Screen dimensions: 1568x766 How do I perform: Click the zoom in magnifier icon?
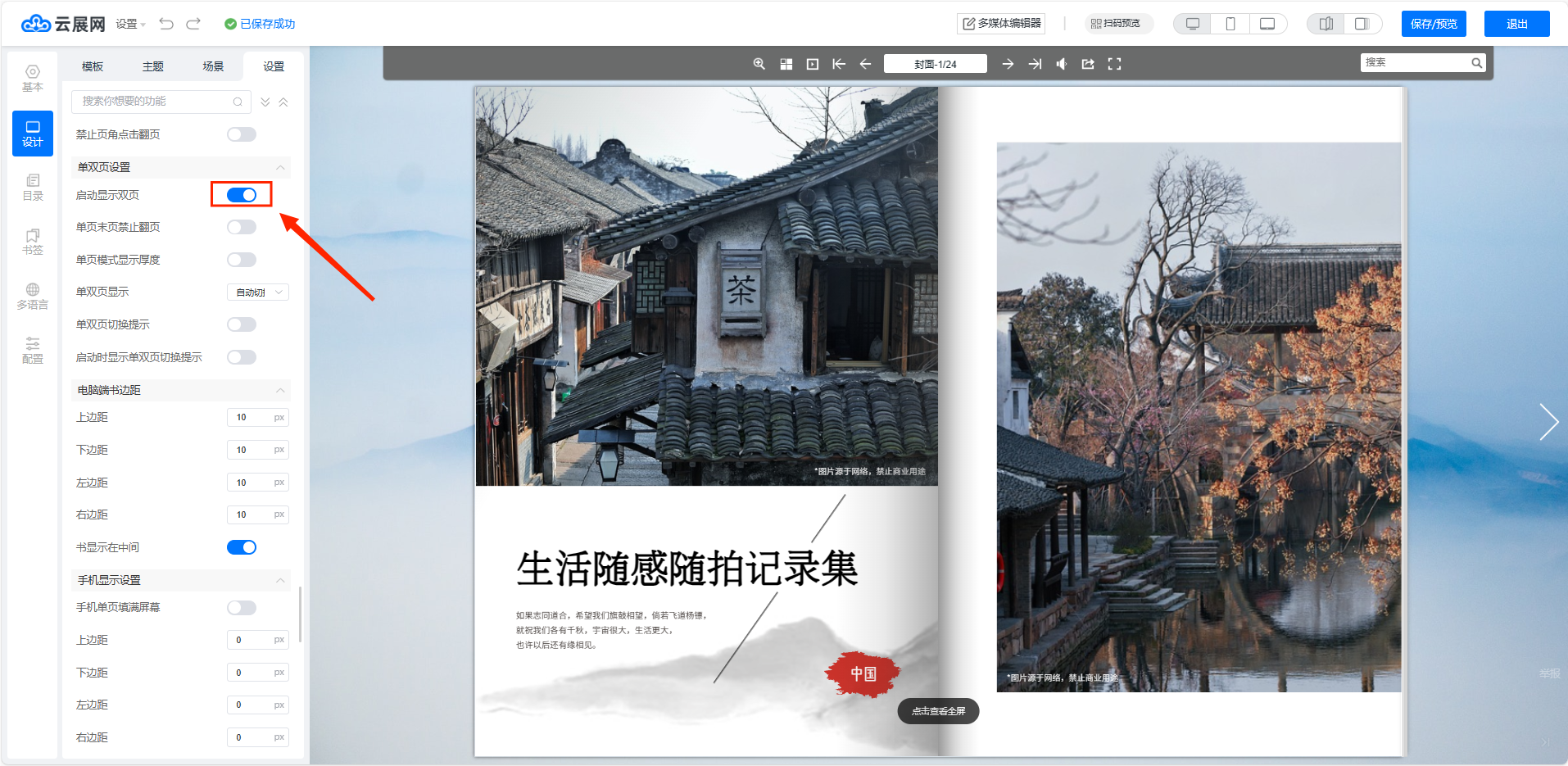pyautogui.click(x=759, y=64)
